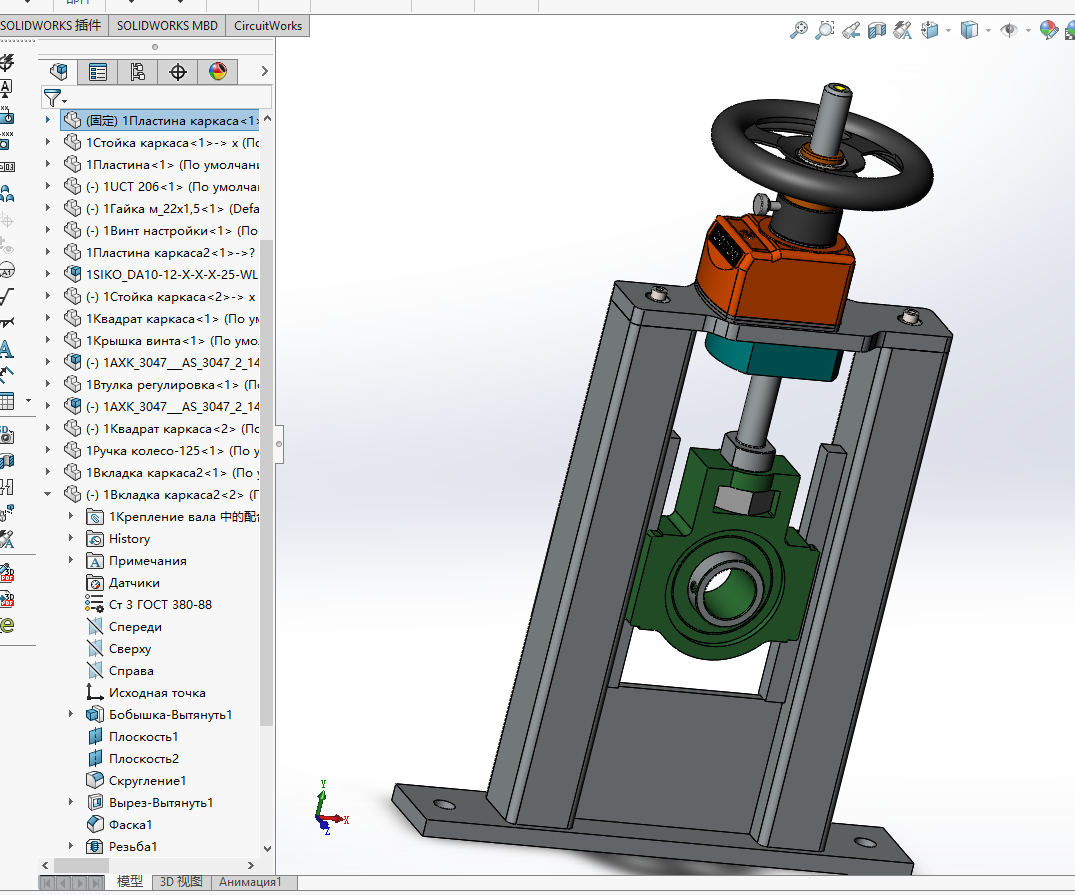
Task: Select the Датчики sensors item
Action: [123, 583]
